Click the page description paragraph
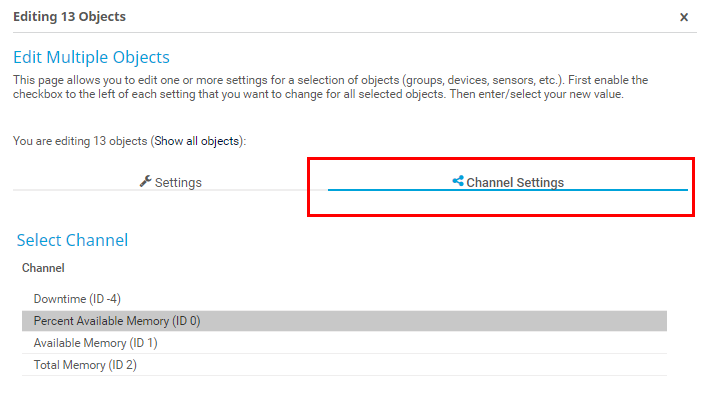 (x=330, y=87)
